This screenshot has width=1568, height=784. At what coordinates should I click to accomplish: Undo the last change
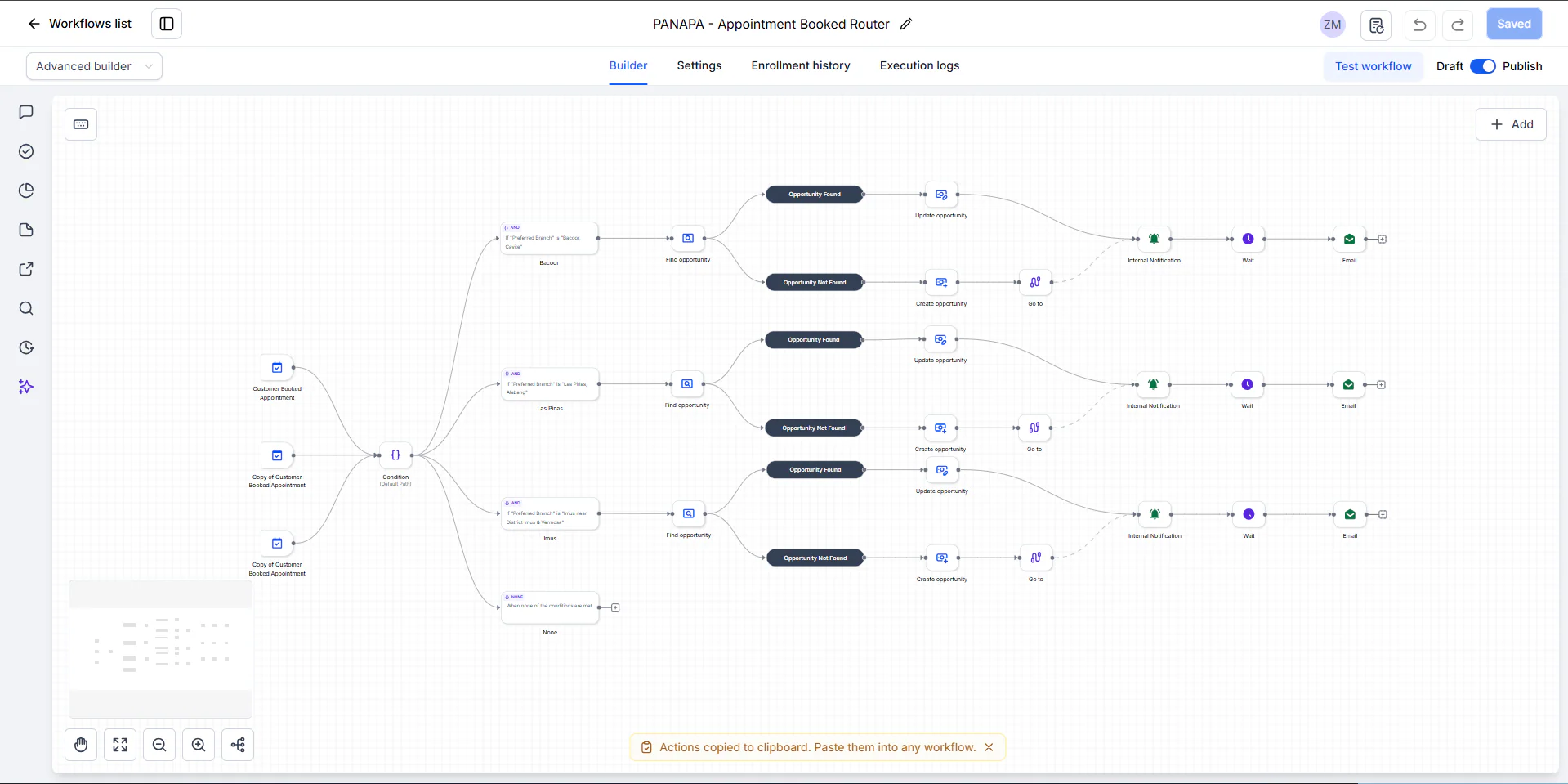pos(1420,25)
